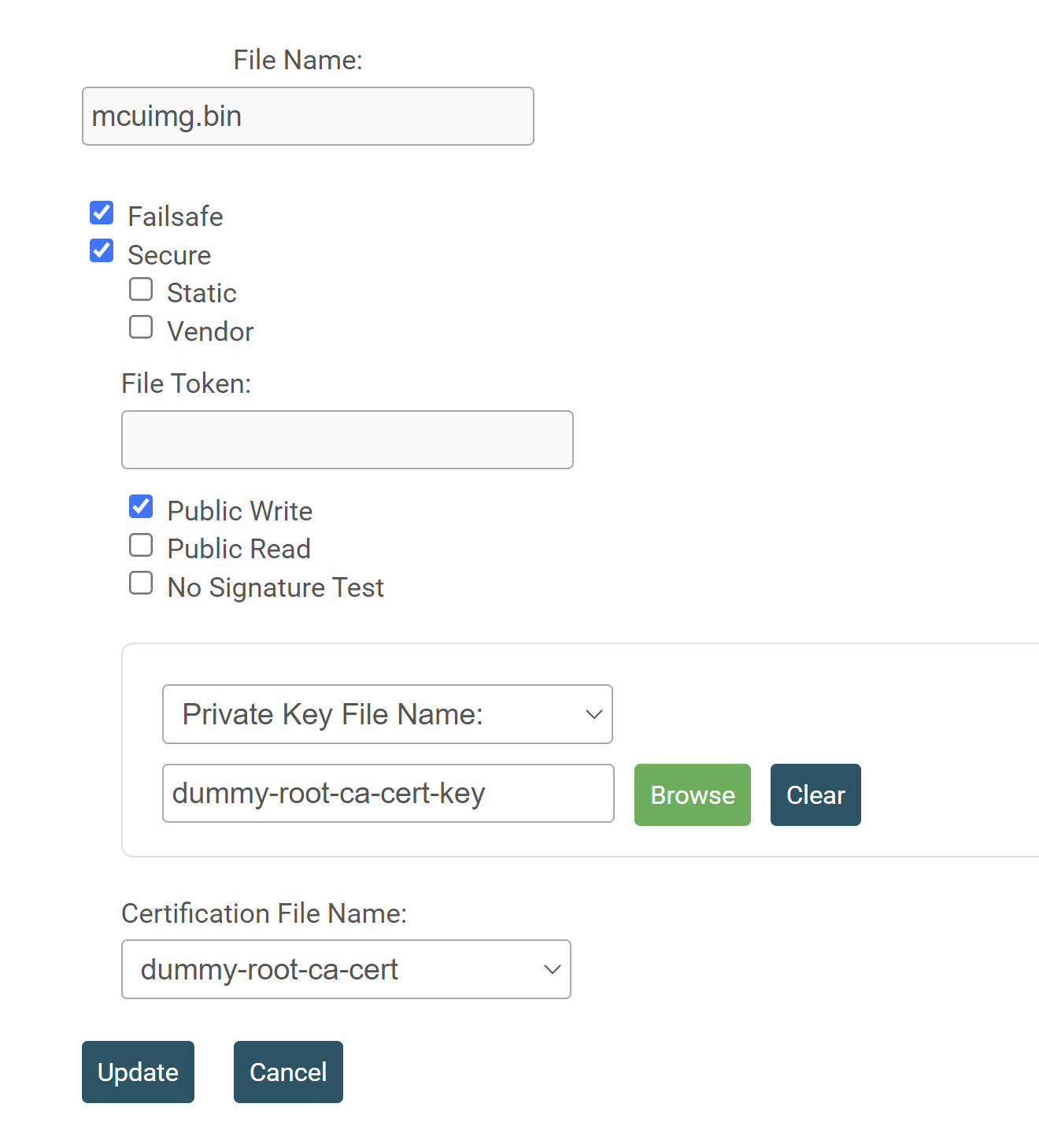Tick the Vendor checkbox
This screenshot has width=1039, height=1148.
(141, 328)
